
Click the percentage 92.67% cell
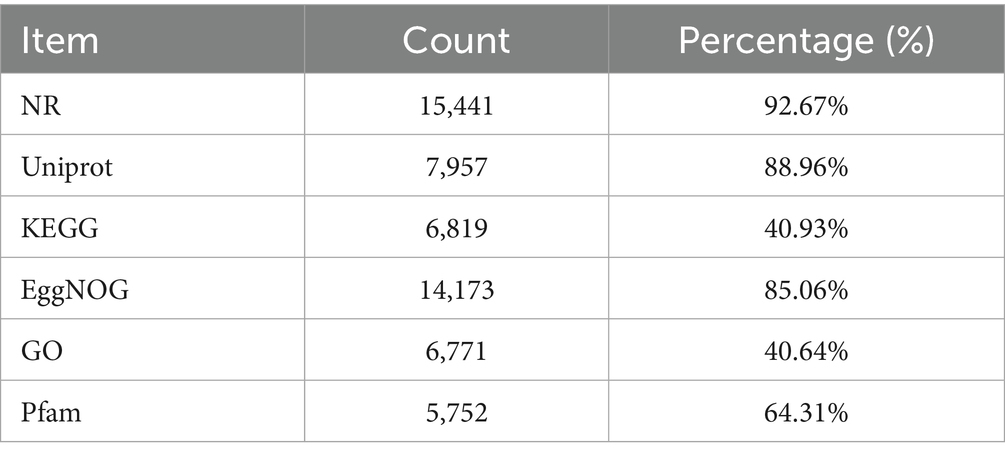[x=806, y=106]
